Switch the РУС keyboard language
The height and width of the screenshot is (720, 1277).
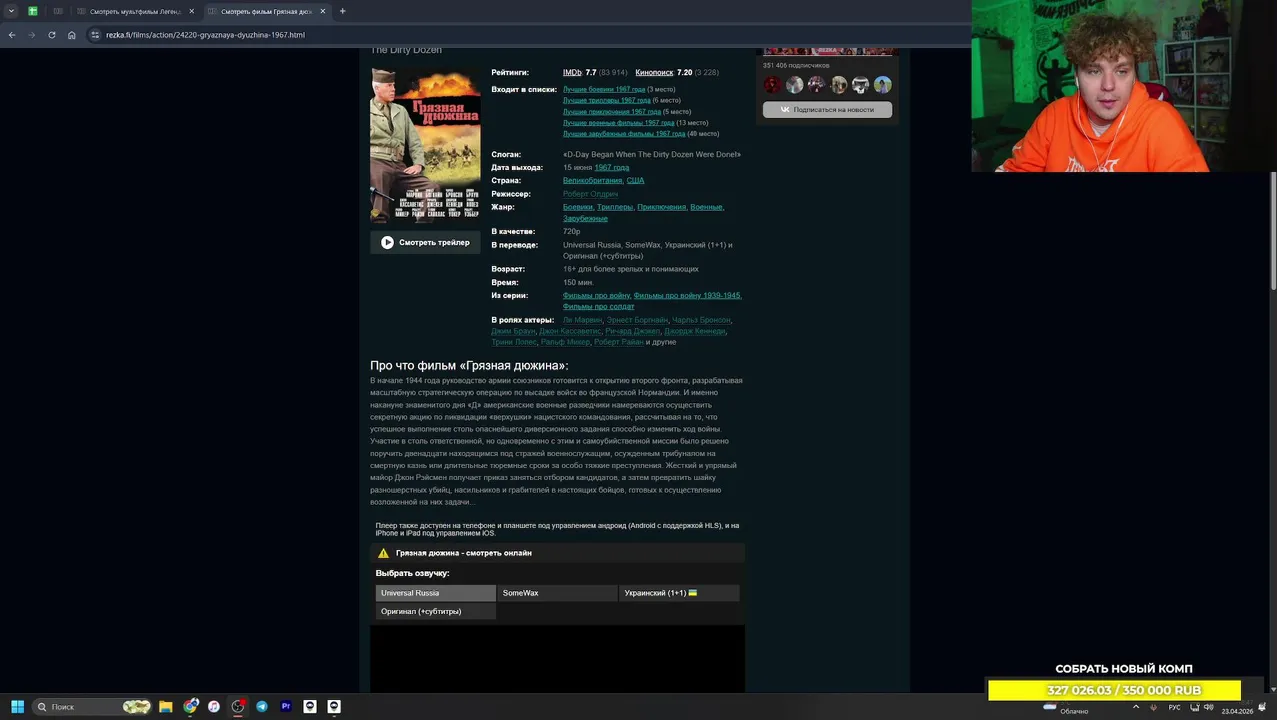point(1174,707)
